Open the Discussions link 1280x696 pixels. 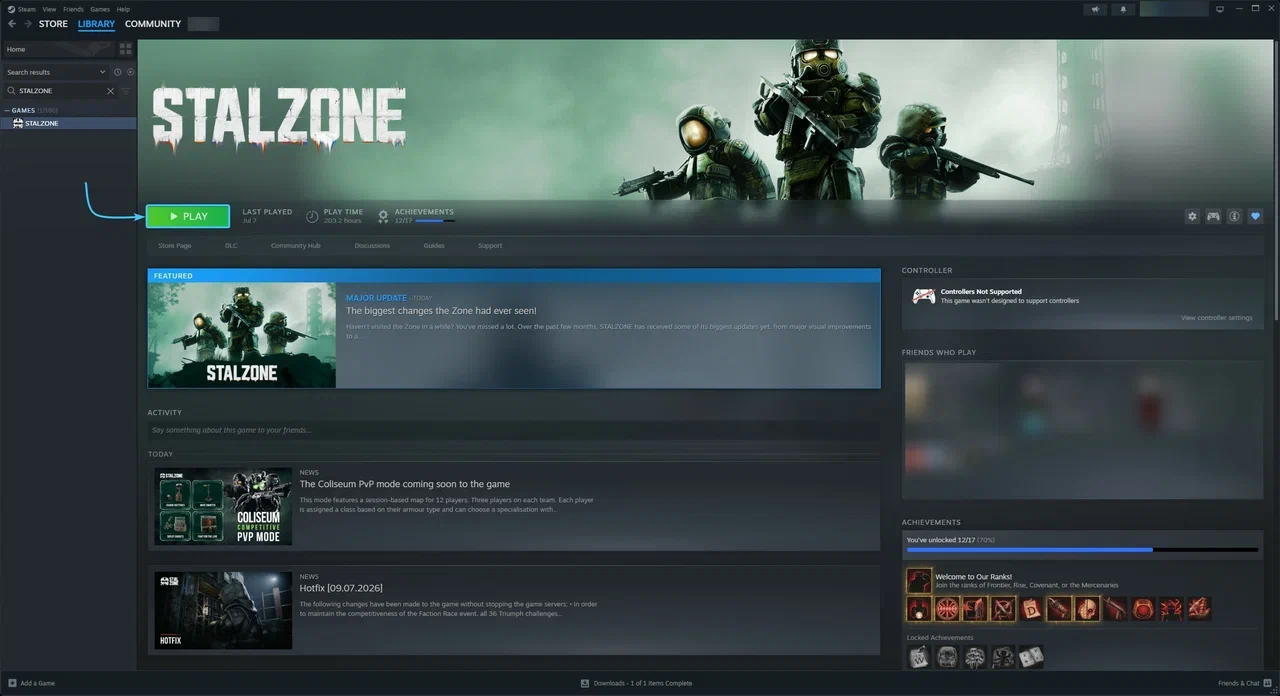[x=372, y=245]
